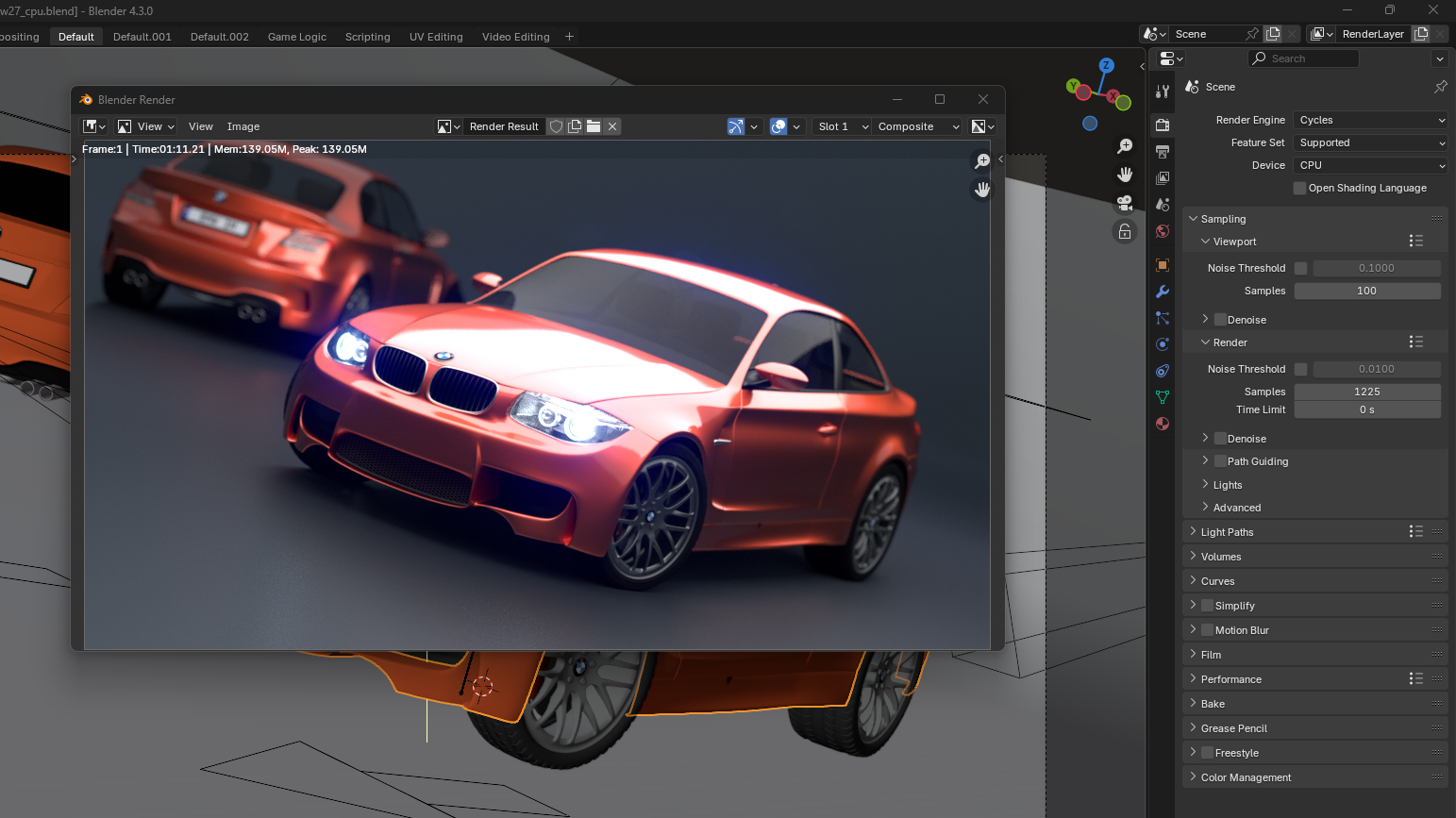Add a new workspace with plus button
Image resolution: width=1456 pixels, height=818 pixels.
[x=569, y=37]
